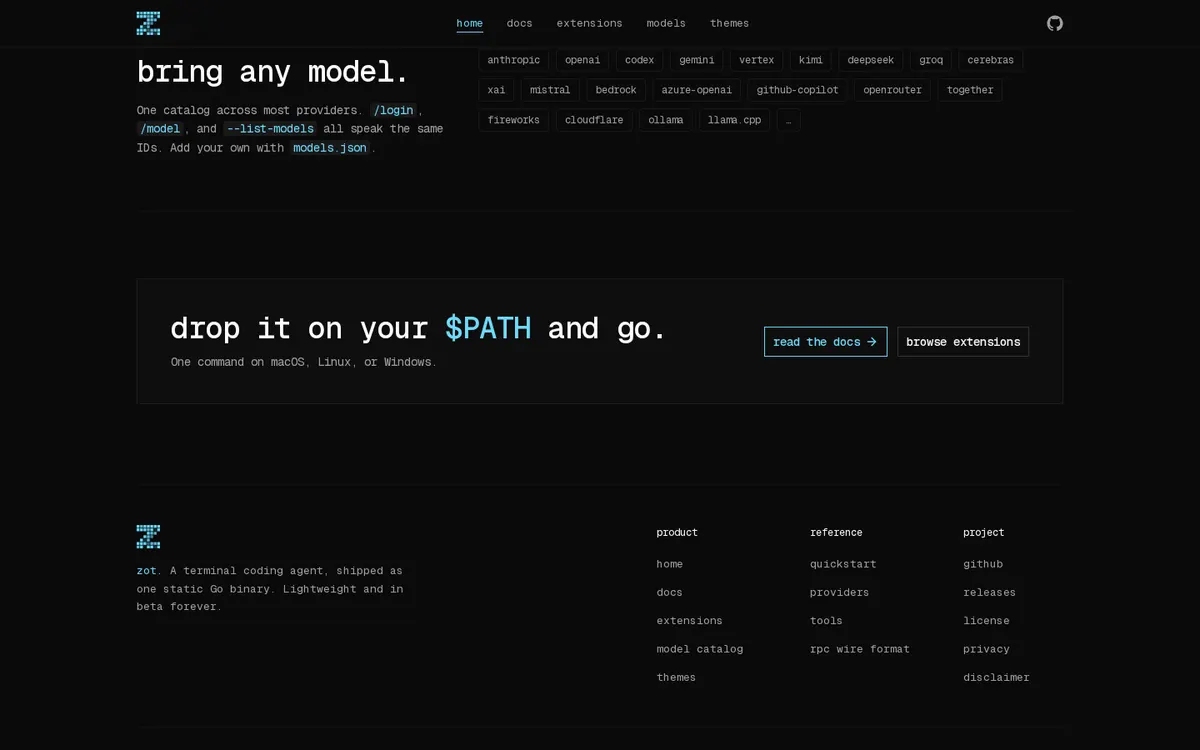Click the 'bring any model.' heading

[273, 72]
